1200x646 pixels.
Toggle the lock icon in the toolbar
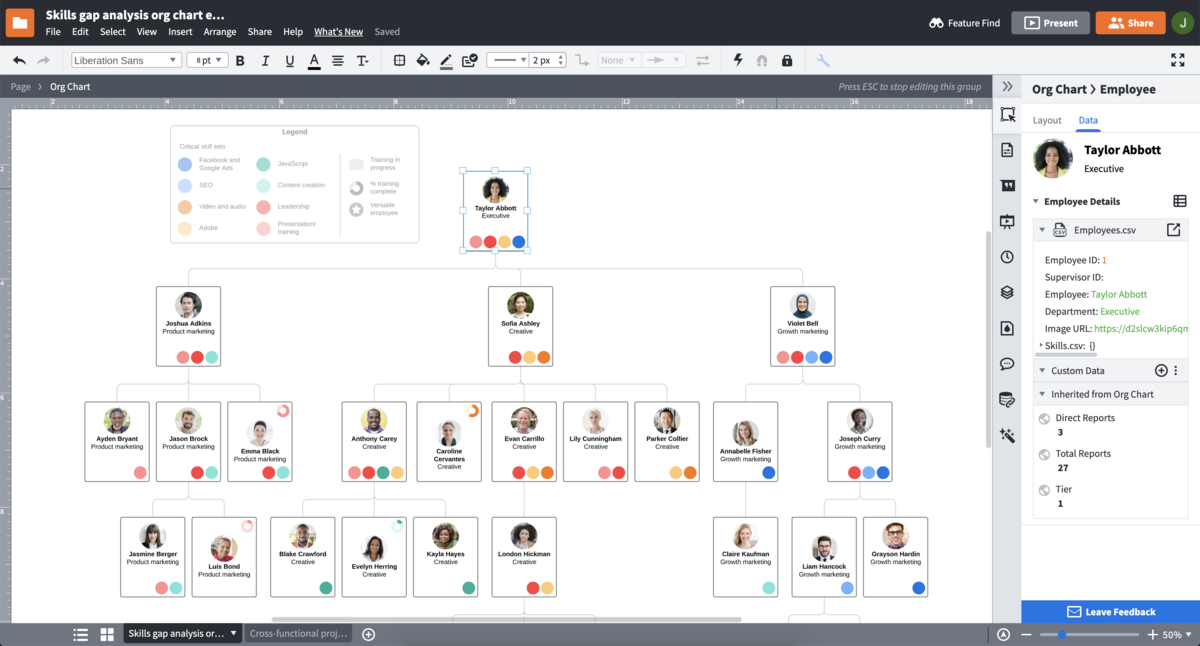788,60
